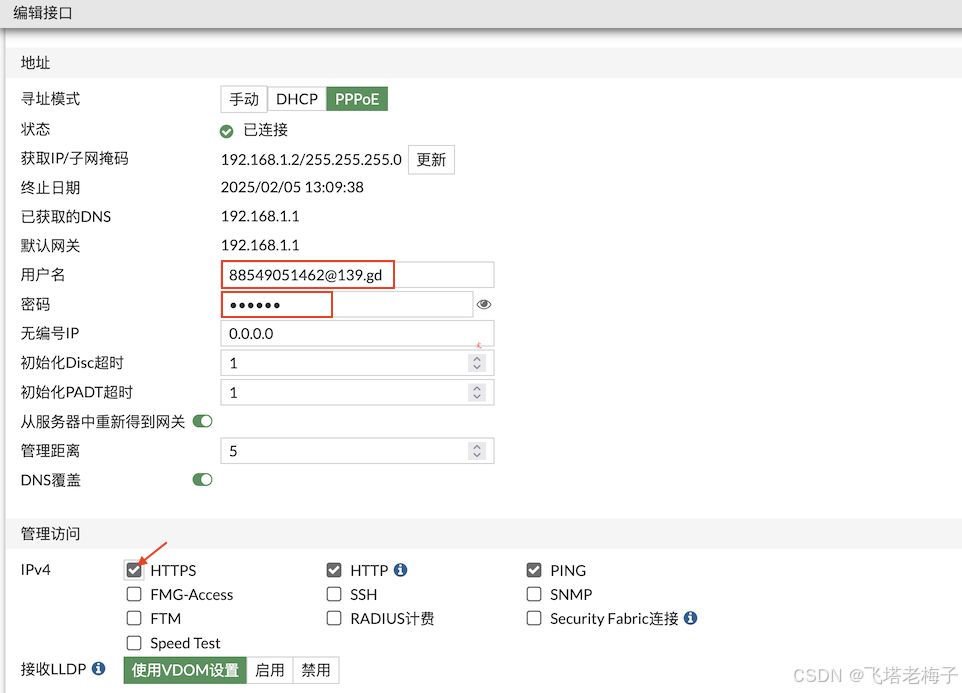
Task: Select the 手动 addressing mode
Action: (x=244, y=99)
